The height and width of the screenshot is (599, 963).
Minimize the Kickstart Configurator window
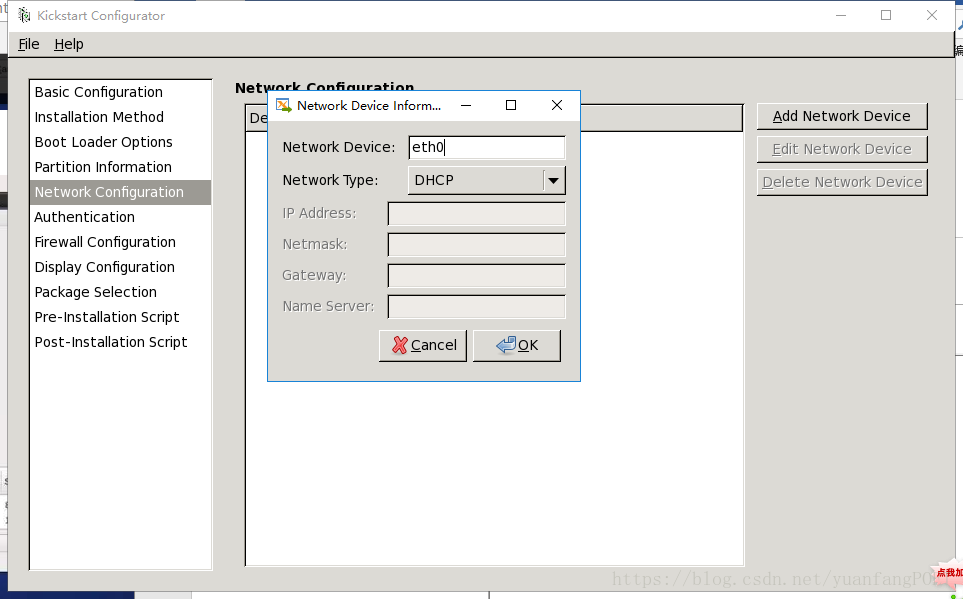point(841,15)
